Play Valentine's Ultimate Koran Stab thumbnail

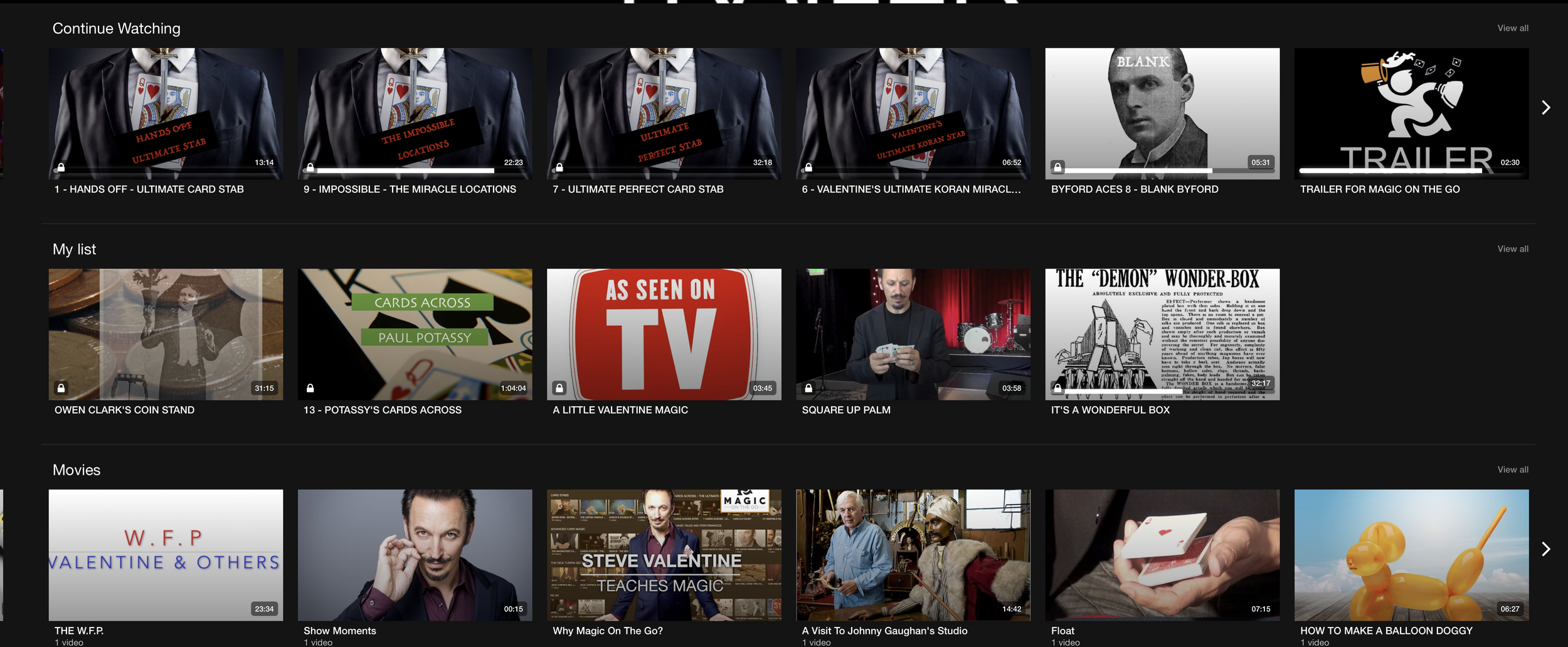pyautogui.click(x=913, y=113)
